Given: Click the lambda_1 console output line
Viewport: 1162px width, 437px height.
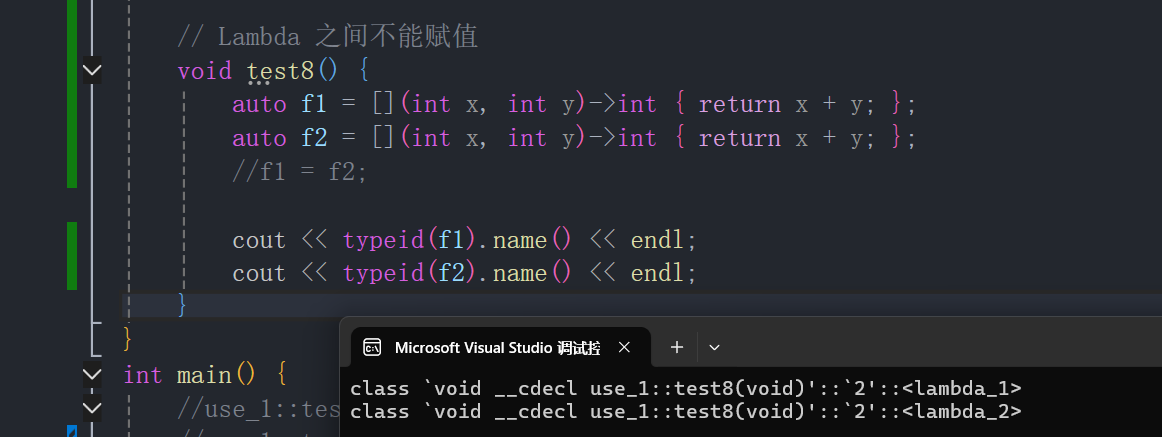Looking at the screenshot, I should [685, 388].
